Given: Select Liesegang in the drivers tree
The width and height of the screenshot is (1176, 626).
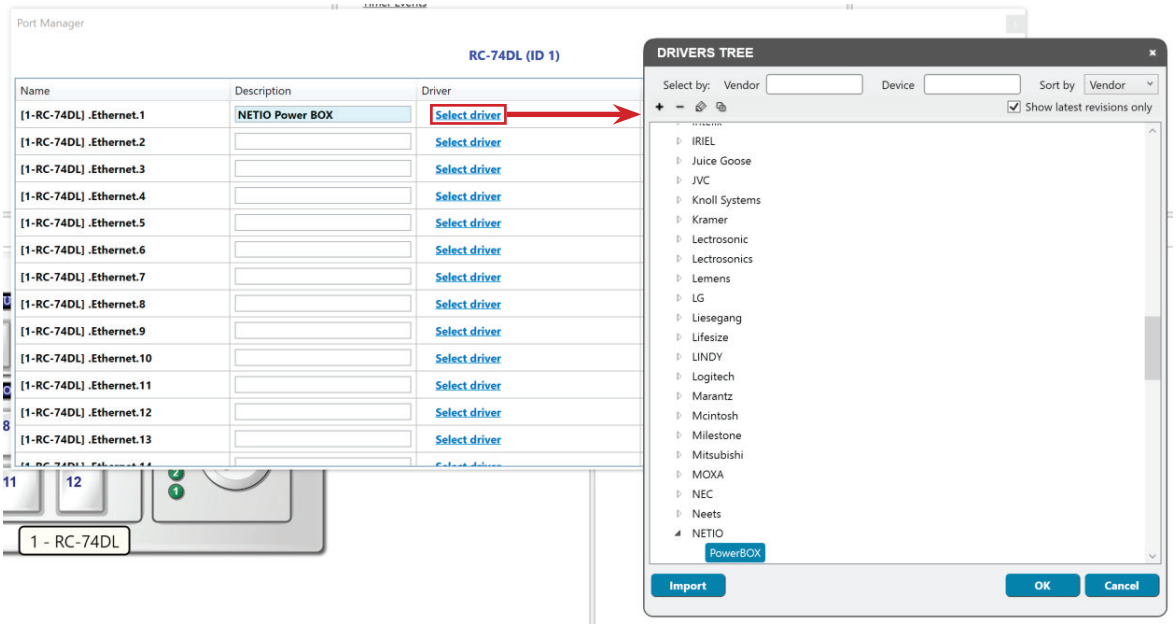Looking at the screenshot, I should click(x=716, y=318).
